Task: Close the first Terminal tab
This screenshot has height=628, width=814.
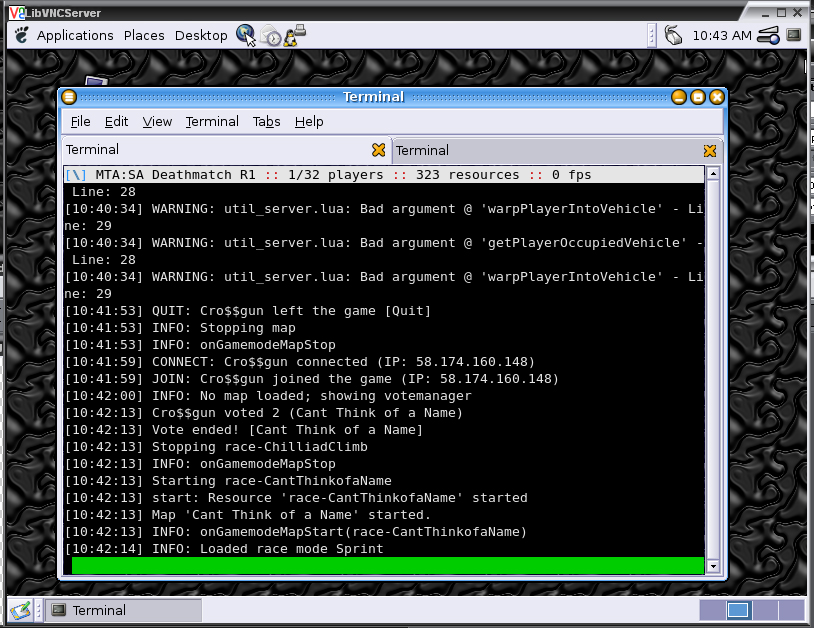Action: [x=378, y=150]
